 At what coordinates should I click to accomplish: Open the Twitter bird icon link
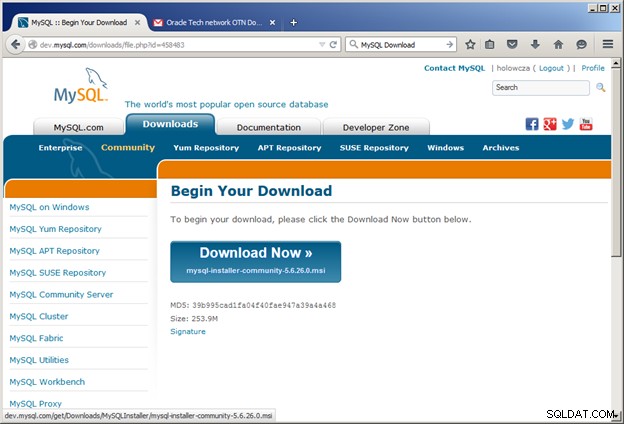tap(568, 124)
